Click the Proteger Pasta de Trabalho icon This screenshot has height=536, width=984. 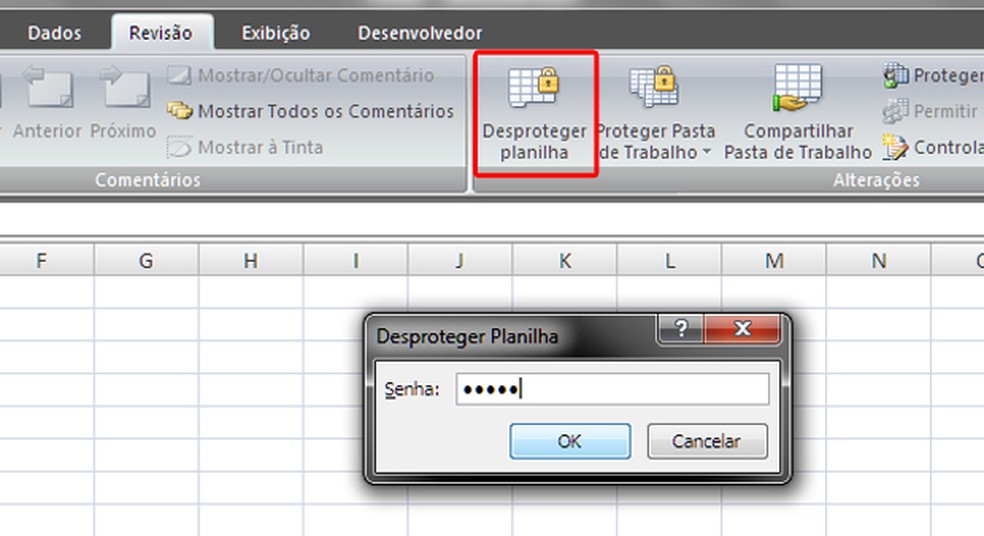[653, 86]
